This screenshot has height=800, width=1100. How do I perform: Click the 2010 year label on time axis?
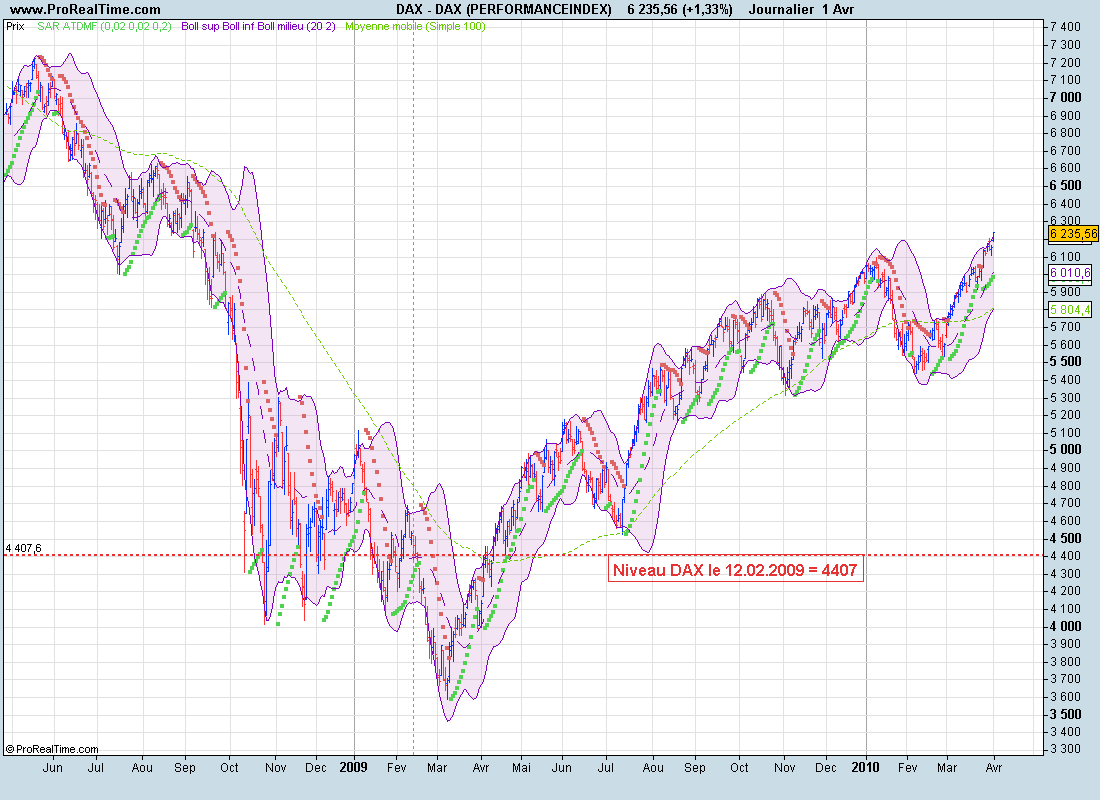tap(866, 767)
